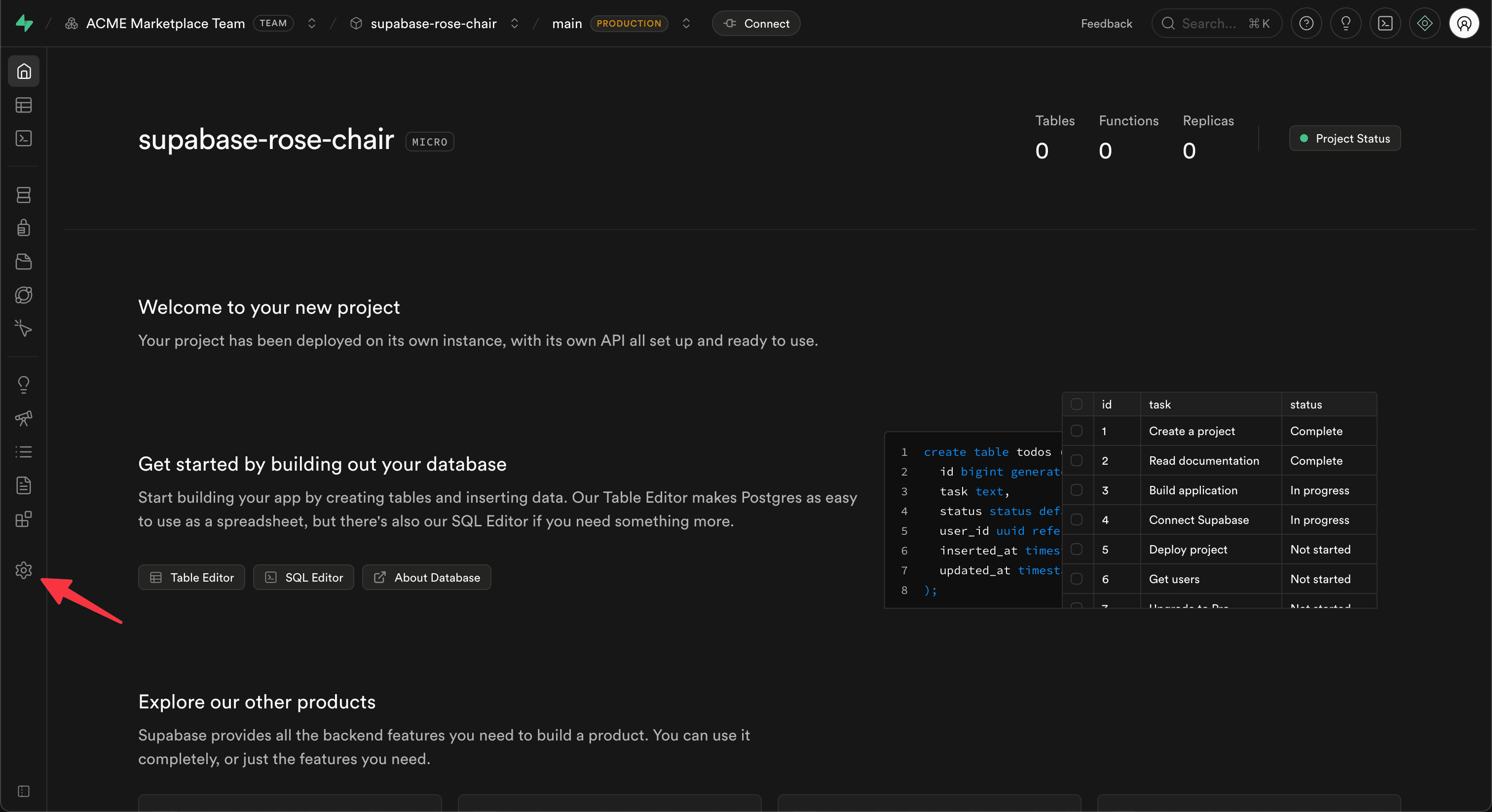Check the 'Create a project' row checkbox
1492x812 pixels.
pos(1076,431)
